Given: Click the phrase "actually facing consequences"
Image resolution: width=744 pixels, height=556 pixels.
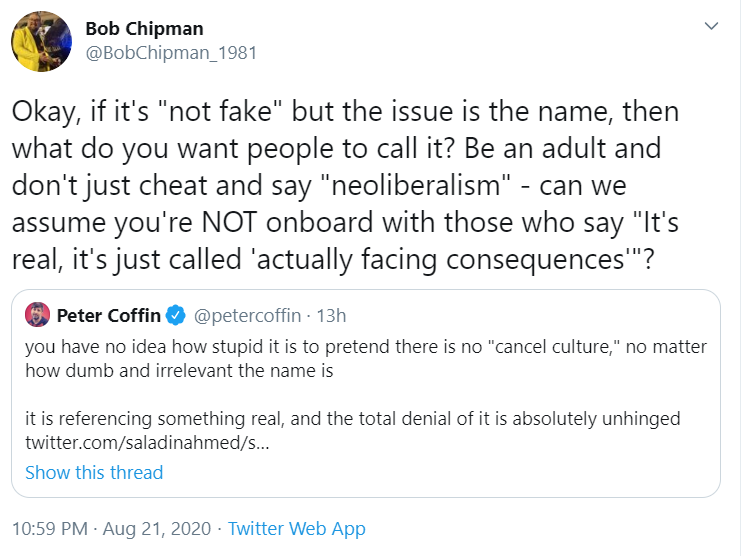Looking at the screenshot, I should [x=440, y=260].
